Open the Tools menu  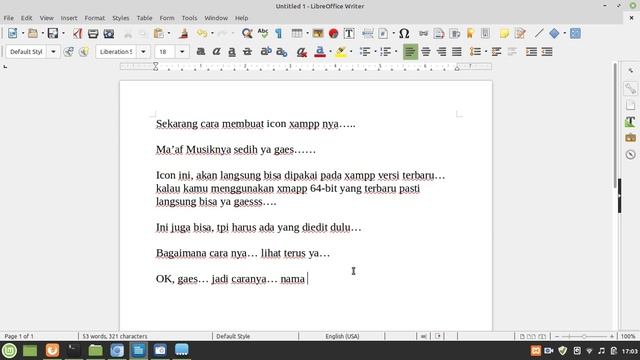coord(189,18)
